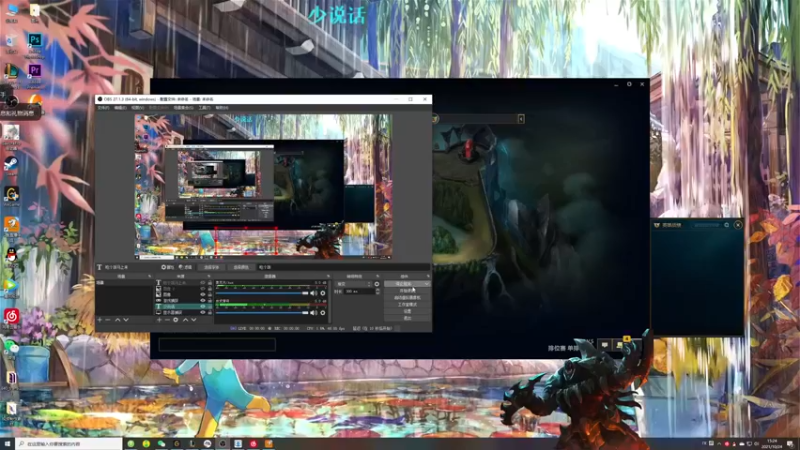
Task: Click the Exit button in OBS Controls
Action: (x=407, y=318)
